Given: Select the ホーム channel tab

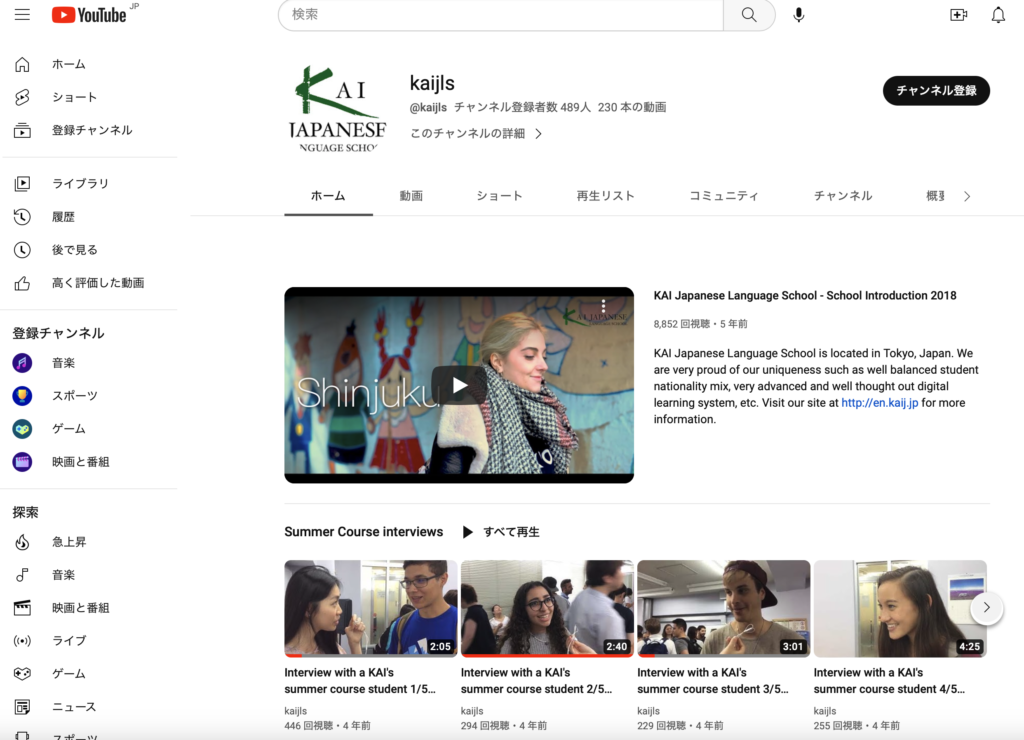Looking at the screenshot, I should [328, 196].
